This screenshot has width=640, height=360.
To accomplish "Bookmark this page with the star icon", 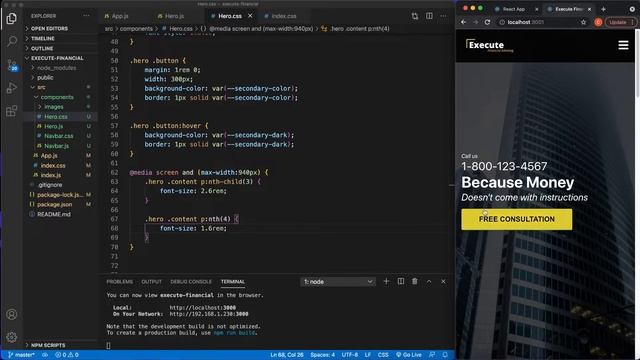I will pyautogui.click(x=584, y=22).
